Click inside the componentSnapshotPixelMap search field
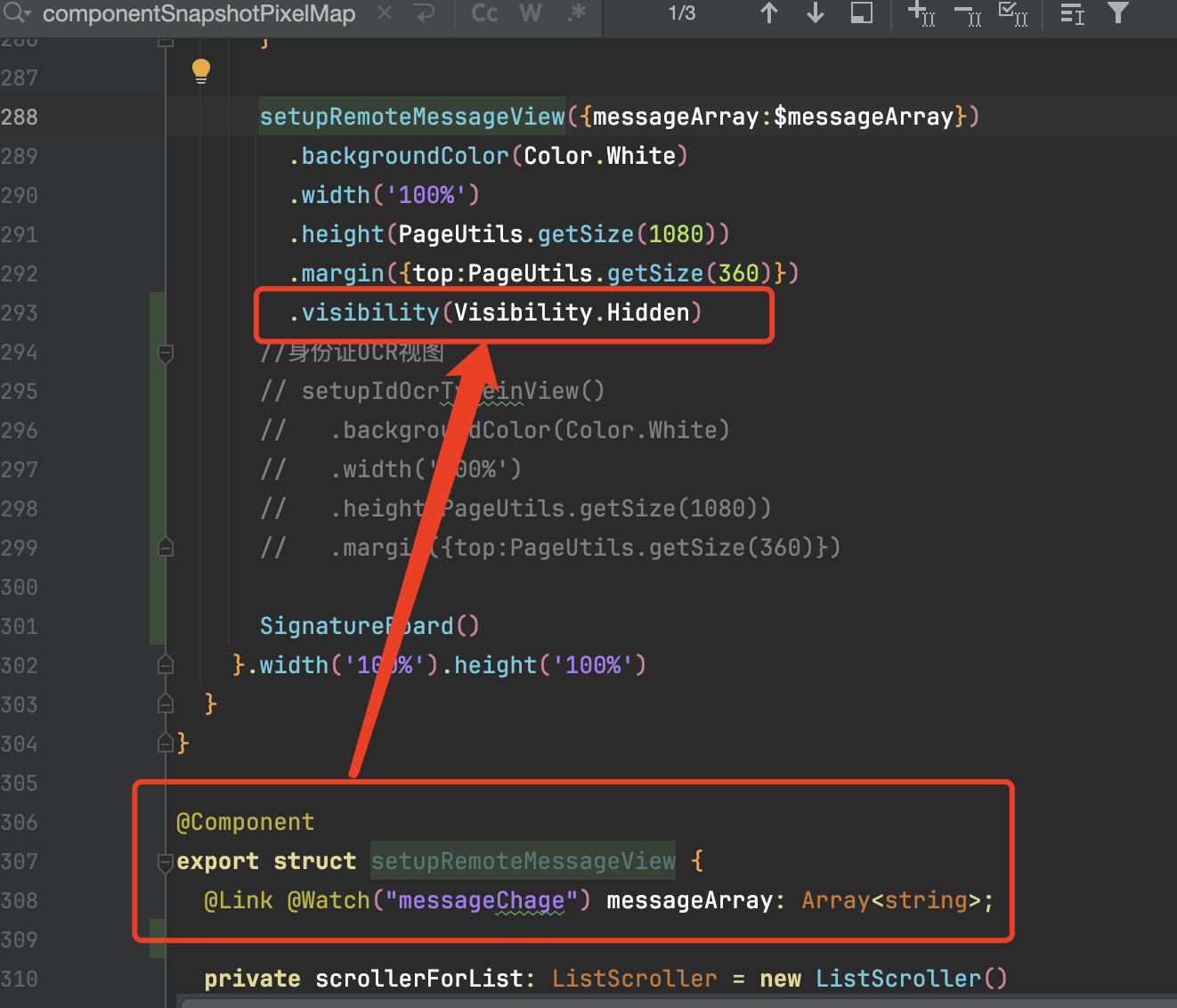 (x=199, y=13)
